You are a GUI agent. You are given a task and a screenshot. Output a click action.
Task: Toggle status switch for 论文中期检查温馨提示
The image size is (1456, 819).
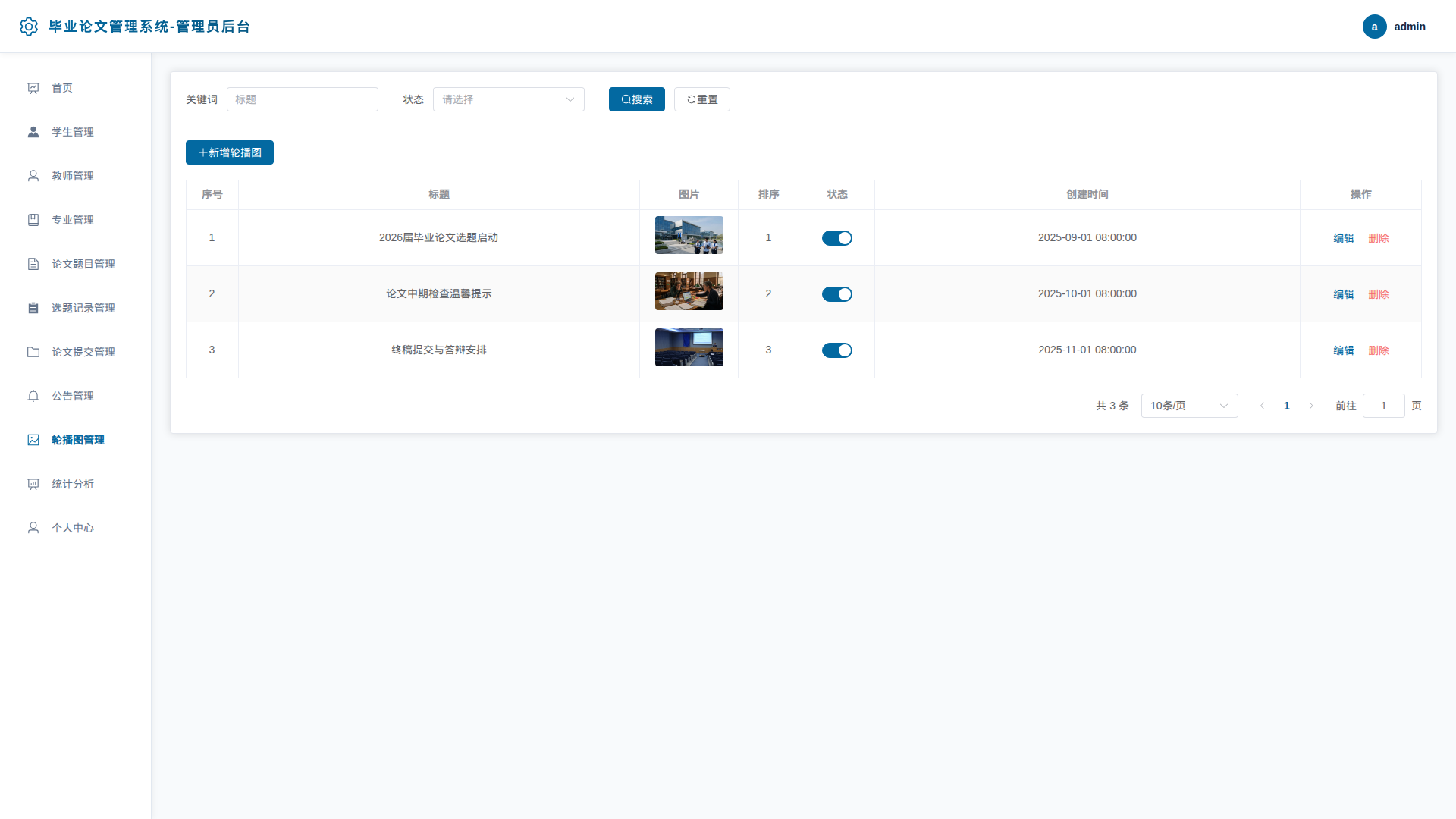(836, 294)
